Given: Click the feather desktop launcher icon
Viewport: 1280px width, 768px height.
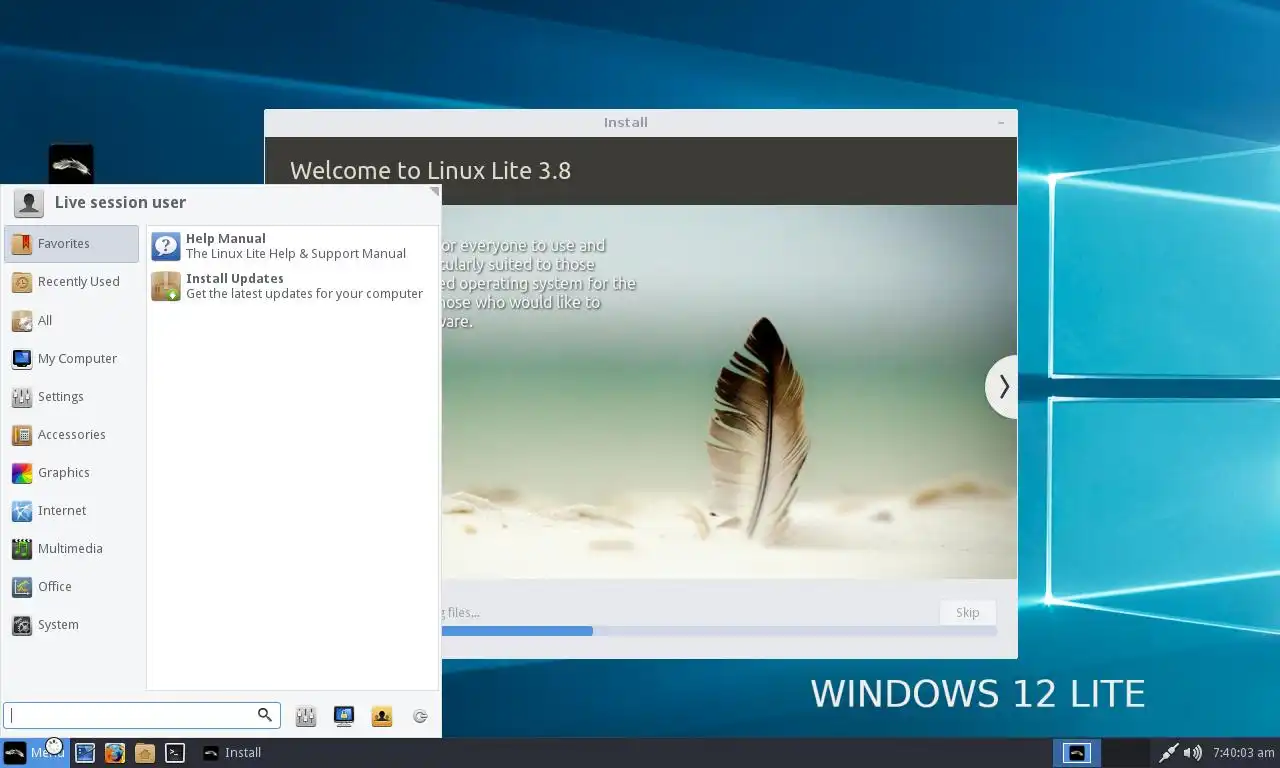Looking at the screenshot, I should click(x=71, y=166).
